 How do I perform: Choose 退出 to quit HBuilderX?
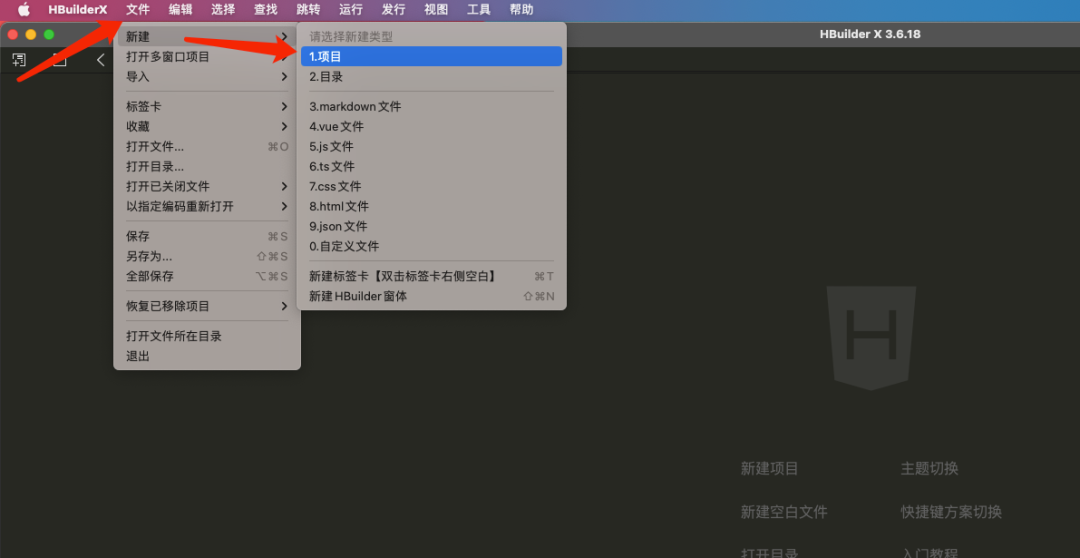207,356
